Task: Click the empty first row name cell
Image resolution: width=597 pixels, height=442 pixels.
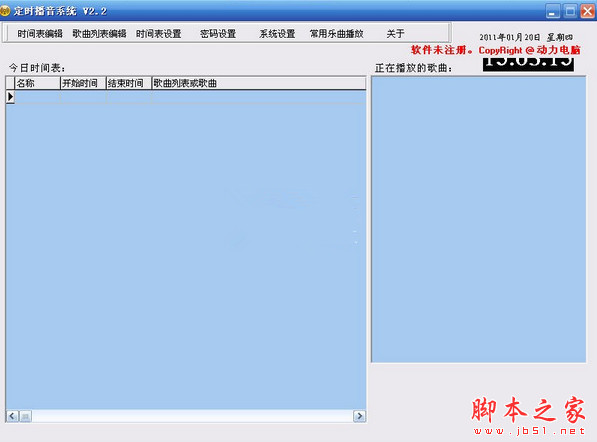Action: 37,97
